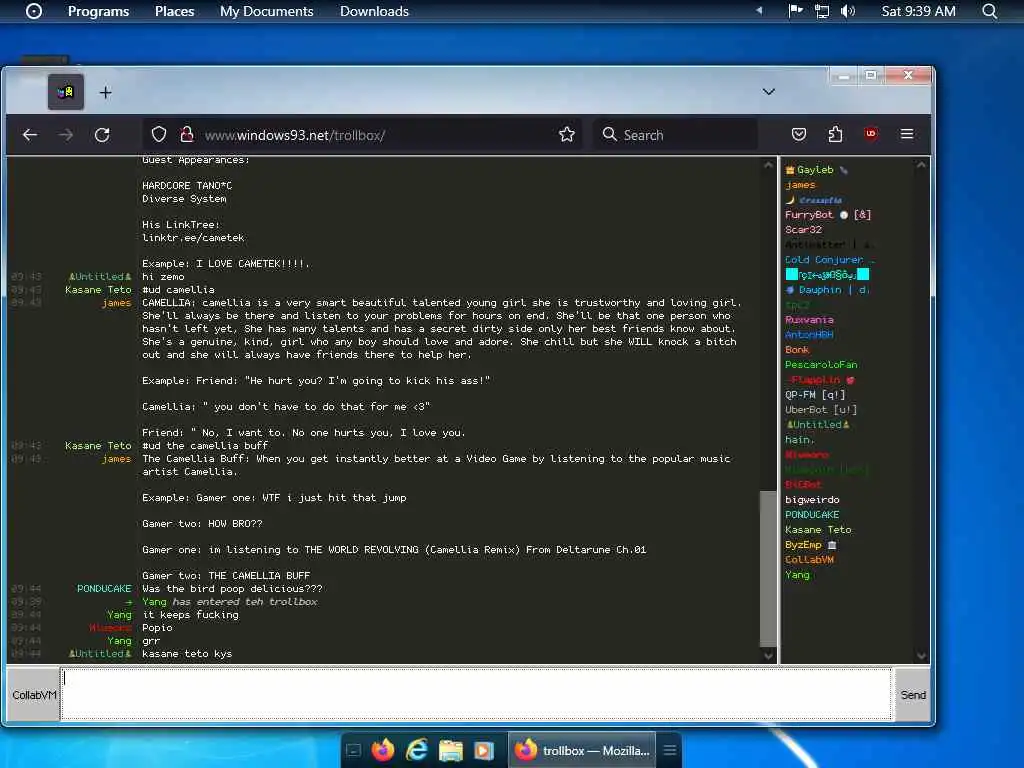Click the CollabVM nickname button

(x=33, y=695)
